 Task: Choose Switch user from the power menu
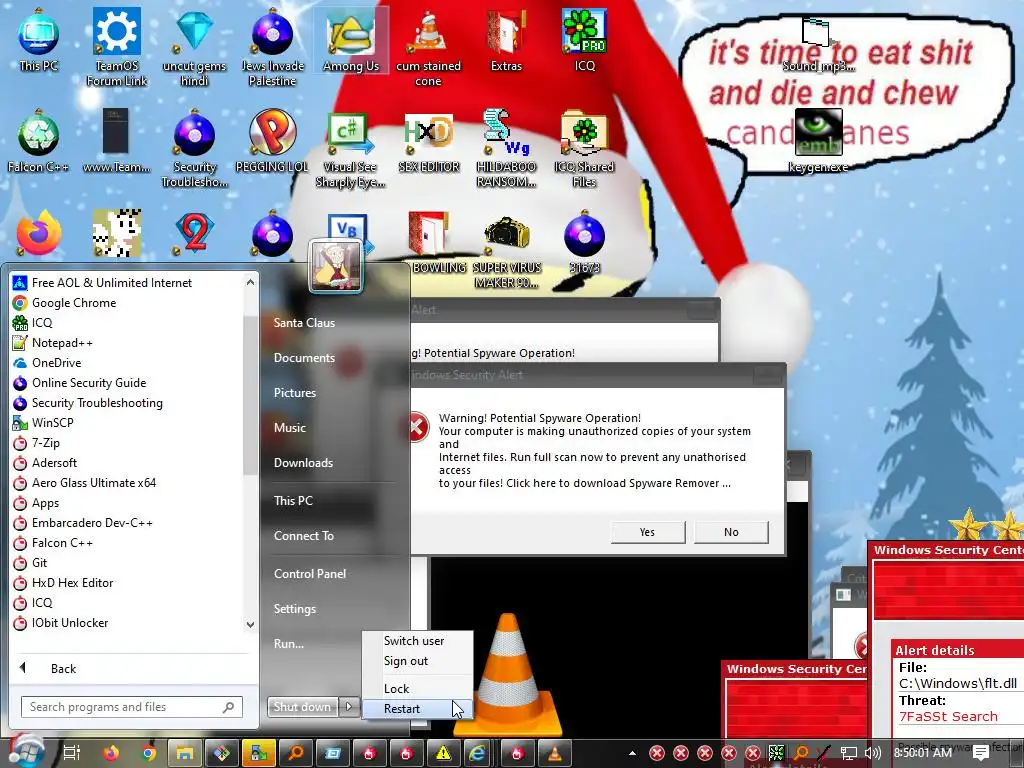coord(417,640)
